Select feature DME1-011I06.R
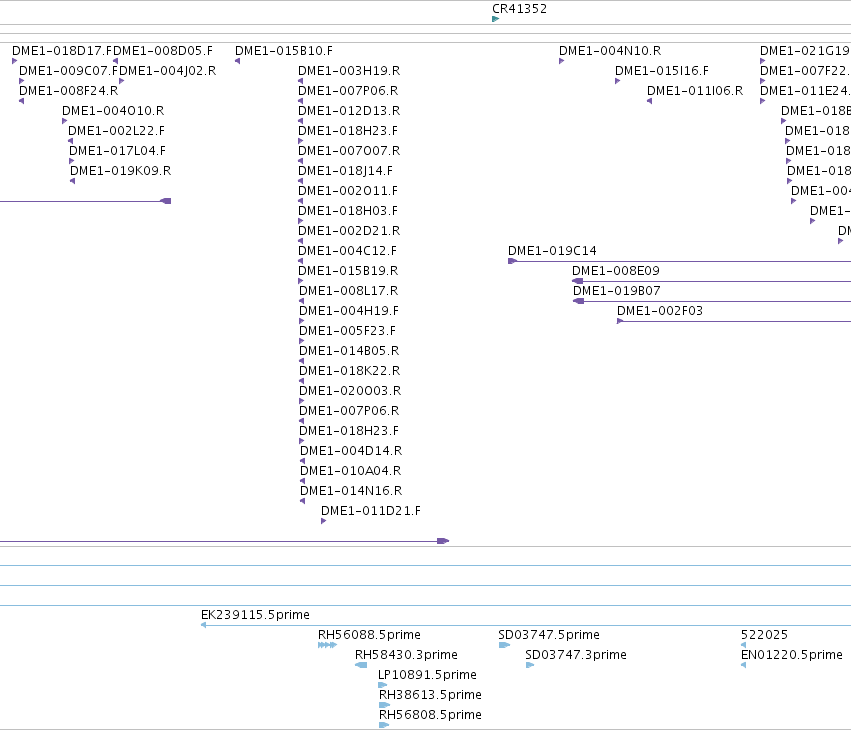 pyautogui.click(x=695, y=91)
